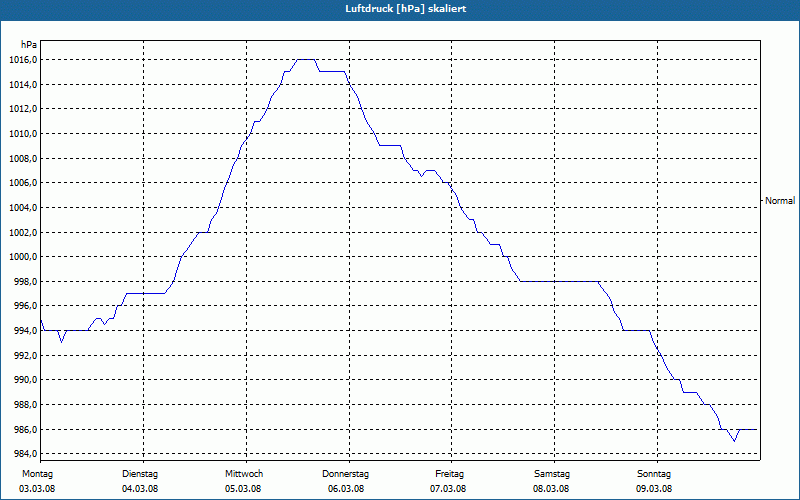
Task: Click the 1010,0 axis value
Action: [23, 134]
